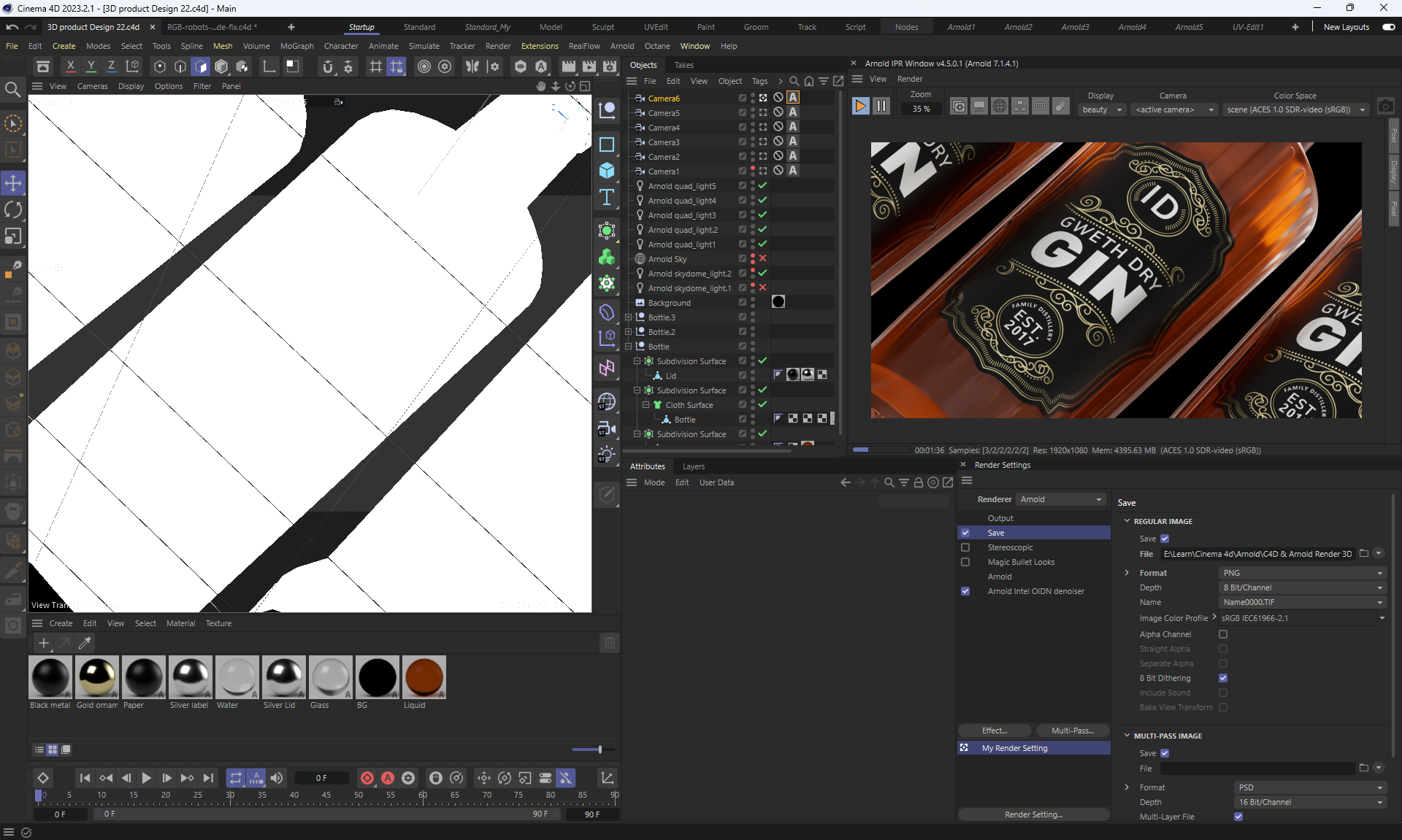Click the IPR snapshot camera icon
Screen dimensions: 1402x840
(x=1385, y=107)
